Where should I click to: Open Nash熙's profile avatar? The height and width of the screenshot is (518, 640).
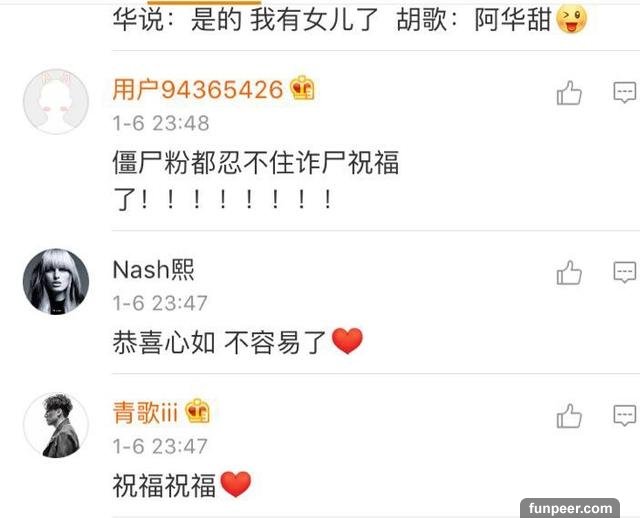tap(56, 282)
